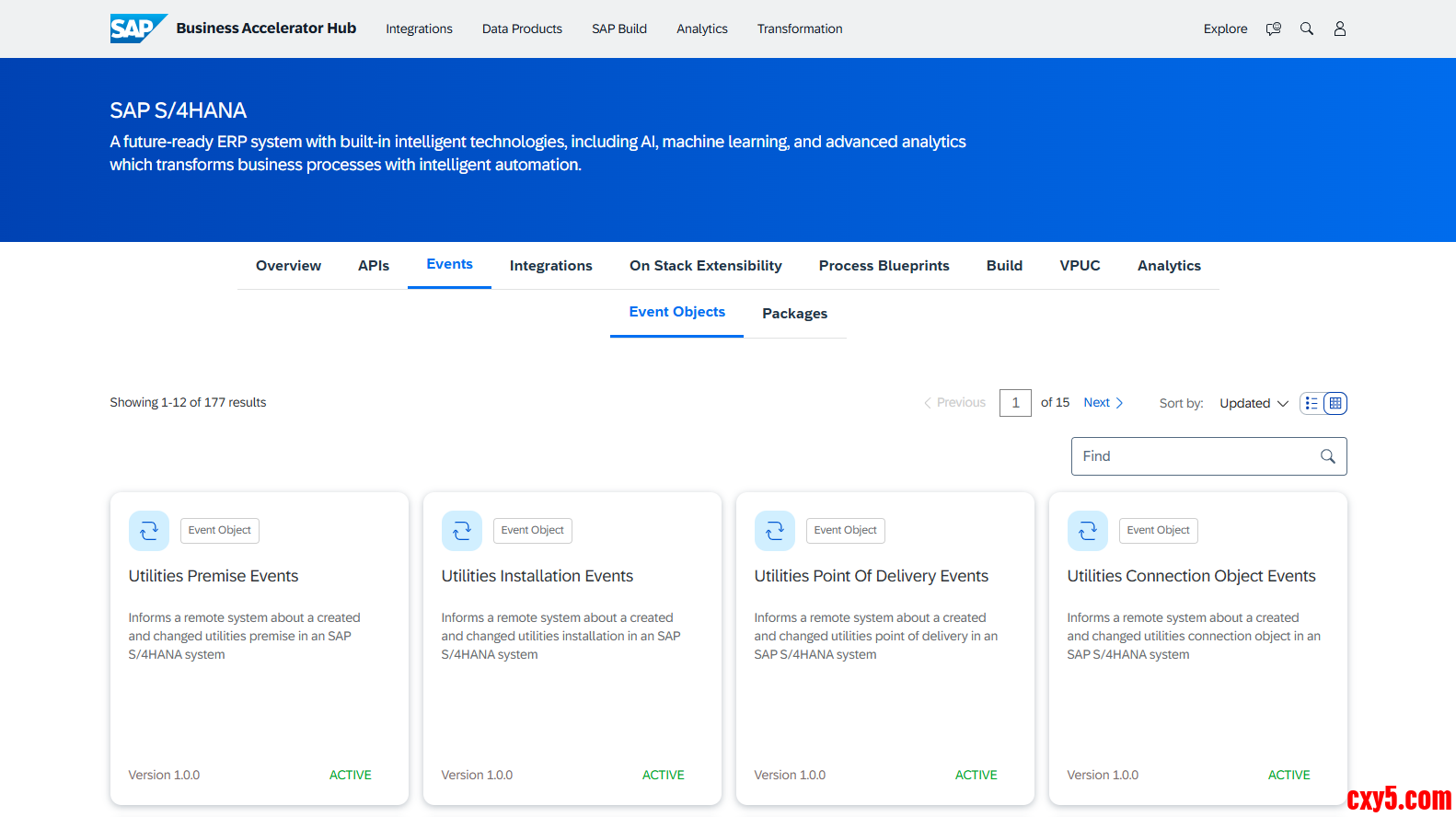Open the Packages sub-tab

coord(794,314)
